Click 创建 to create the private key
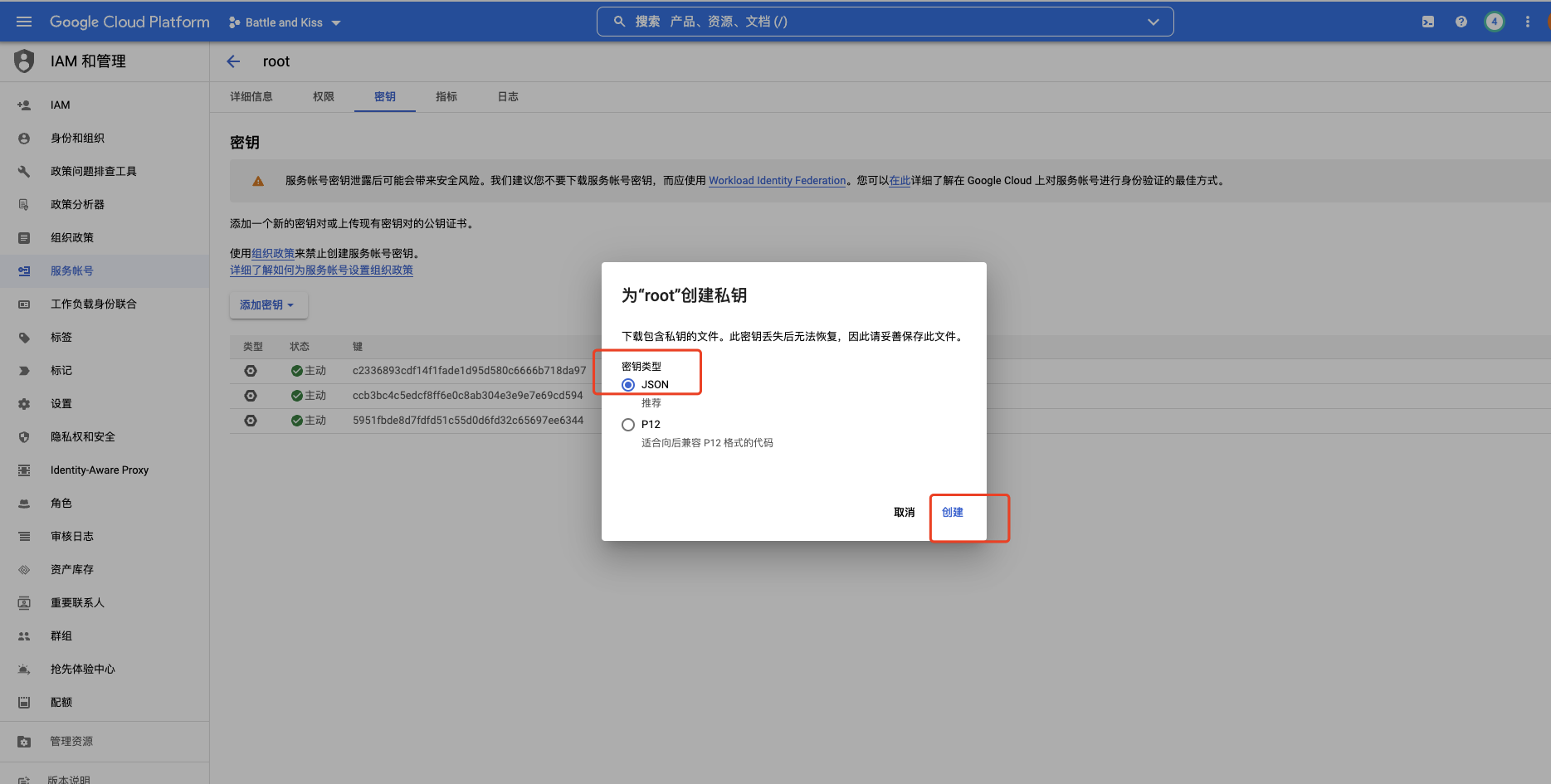Viewport: 1551px width, 784px height. click(953, 513)
